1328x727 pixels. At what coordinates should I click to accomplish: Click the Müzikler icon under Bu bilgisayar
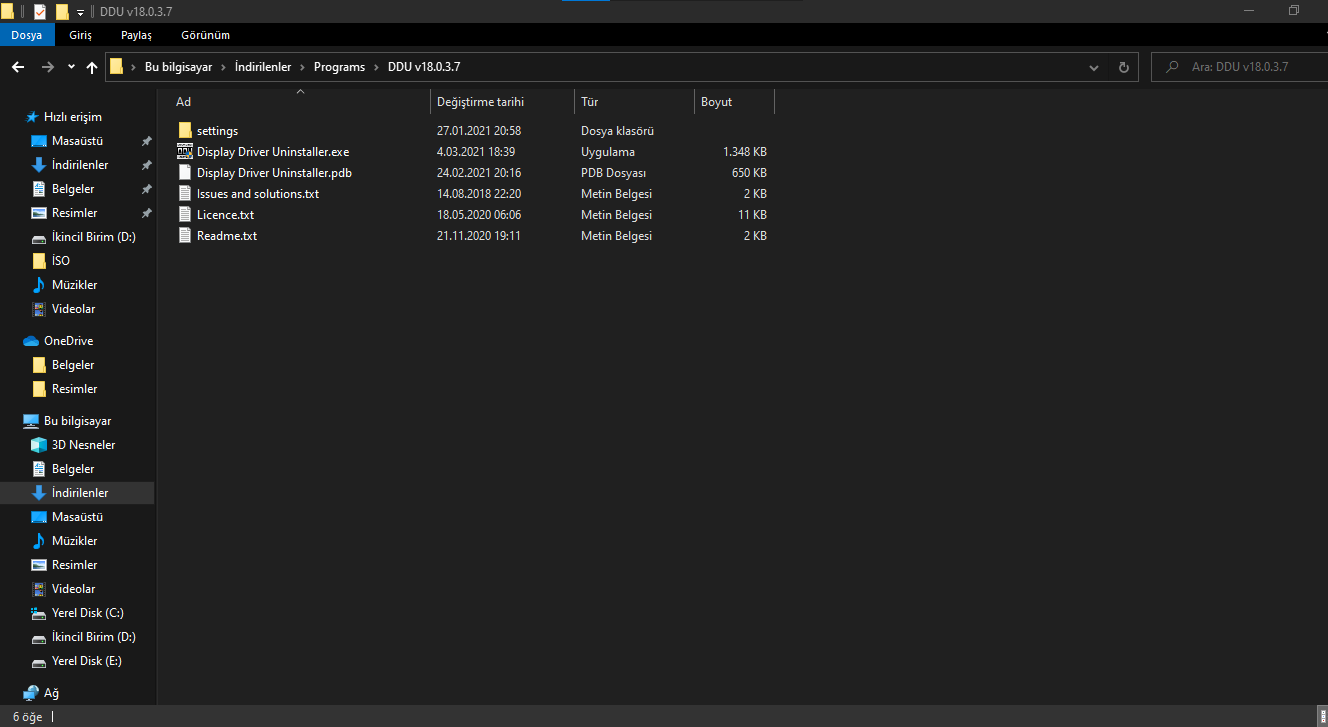coord(39,541)
